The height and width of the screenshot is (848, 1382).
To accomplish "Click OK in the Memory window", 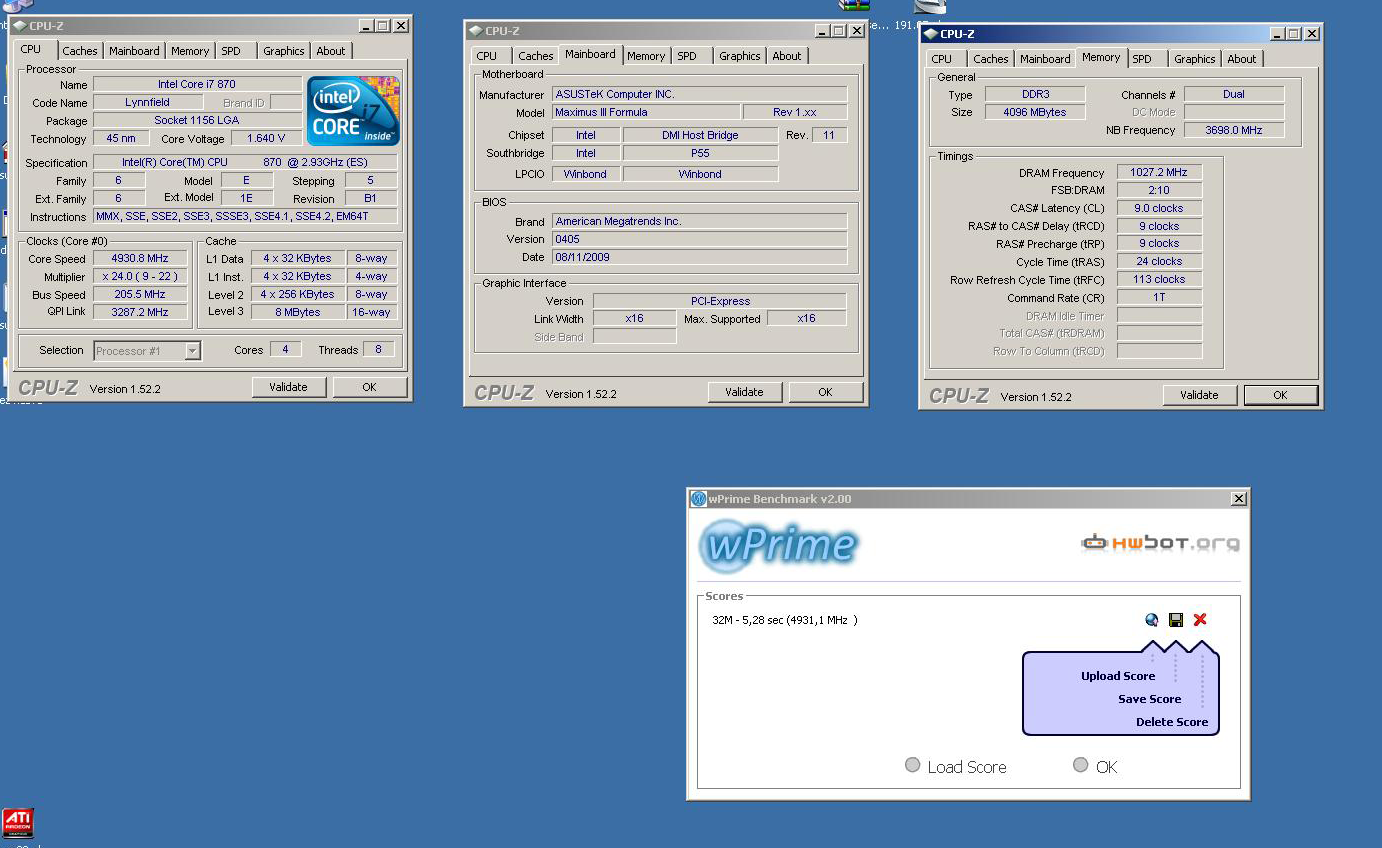I will tap(1280, 395).
